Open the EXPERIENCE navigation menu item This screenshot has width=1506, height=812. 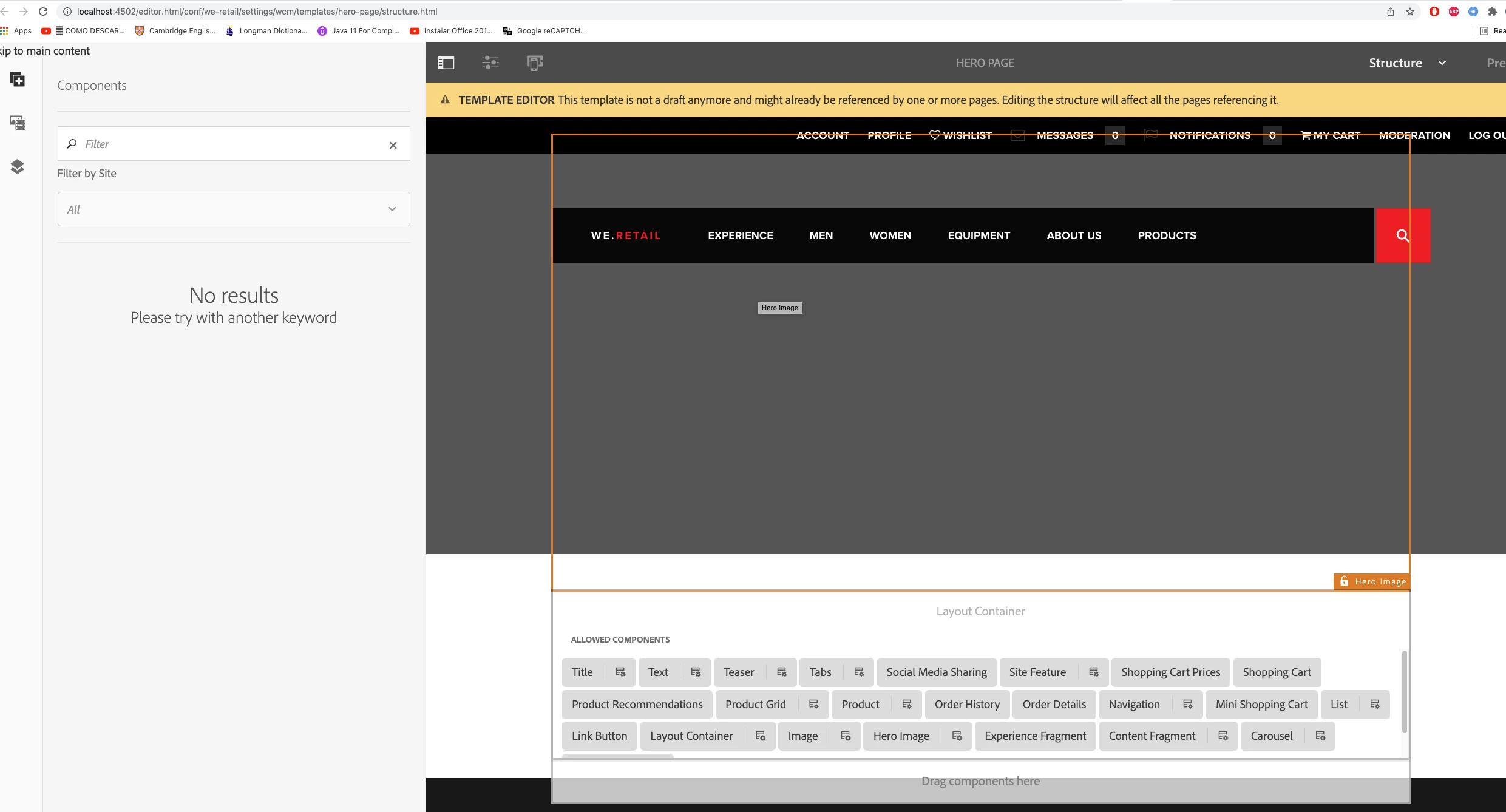coord(740,235)
